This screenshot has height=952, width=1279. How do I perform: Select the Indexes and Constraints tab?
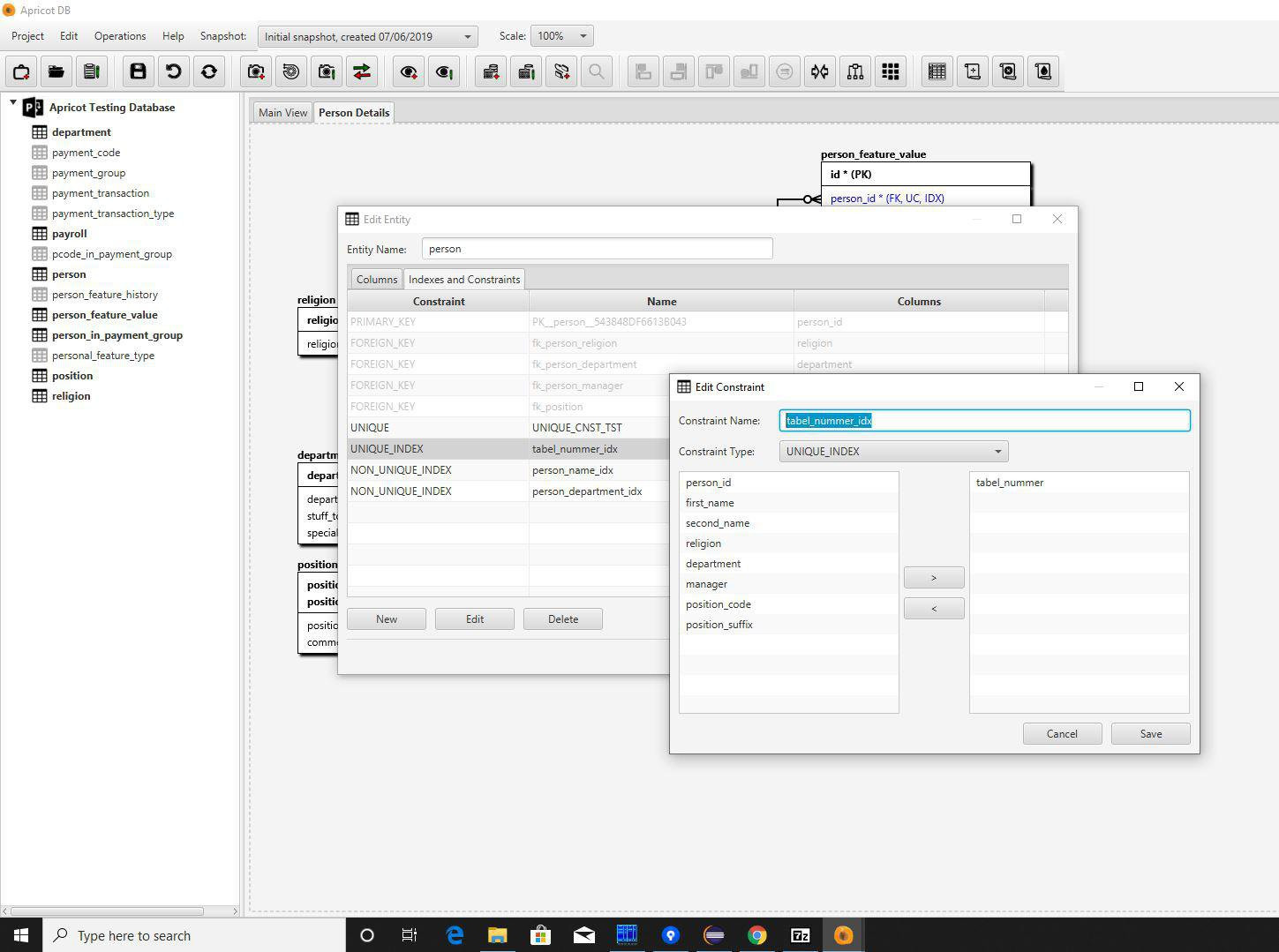pyautogui.click(x=464, y=279)
